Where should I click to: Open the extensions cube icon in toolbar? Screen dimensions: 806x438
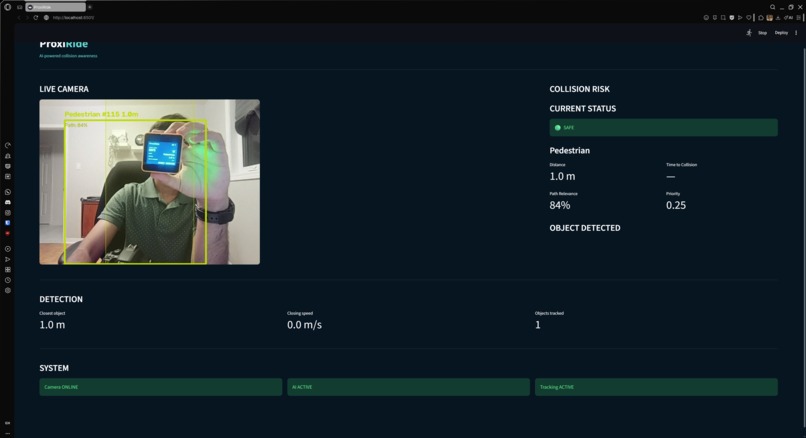click(761, 17)
